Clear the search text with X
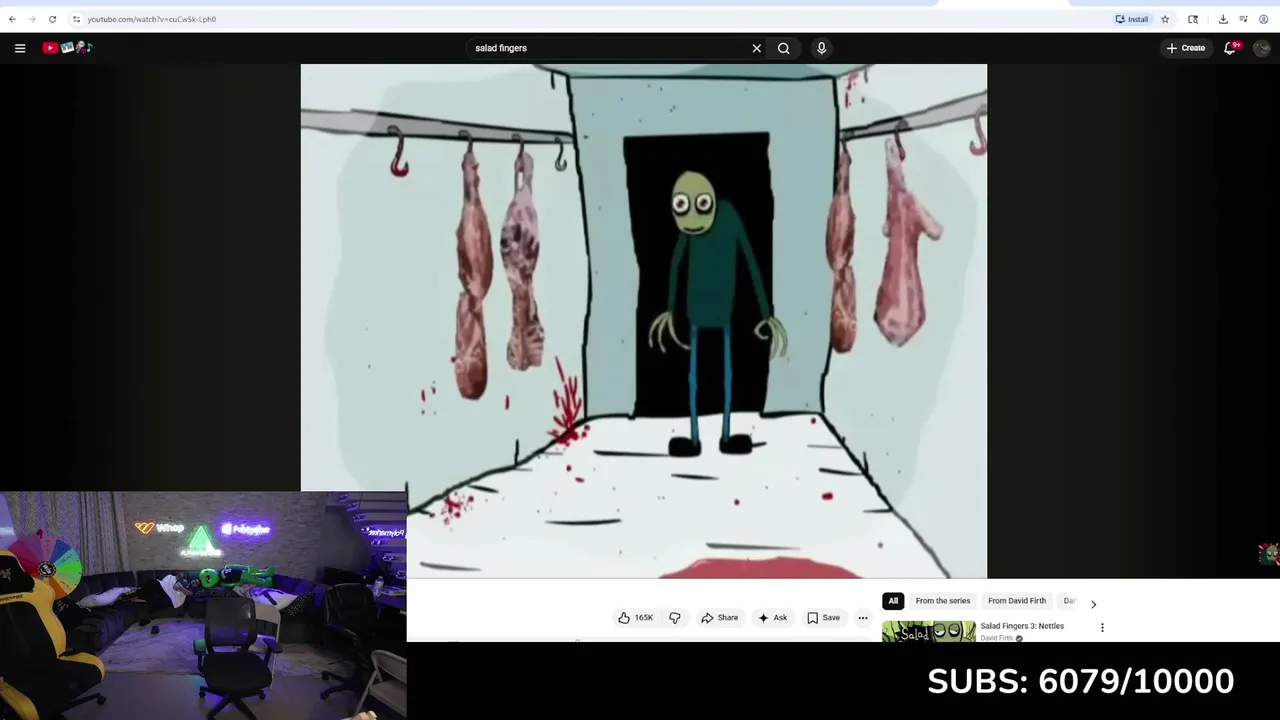The width and height of the screenshot is (1280, 720). click(x=757, y=48)
